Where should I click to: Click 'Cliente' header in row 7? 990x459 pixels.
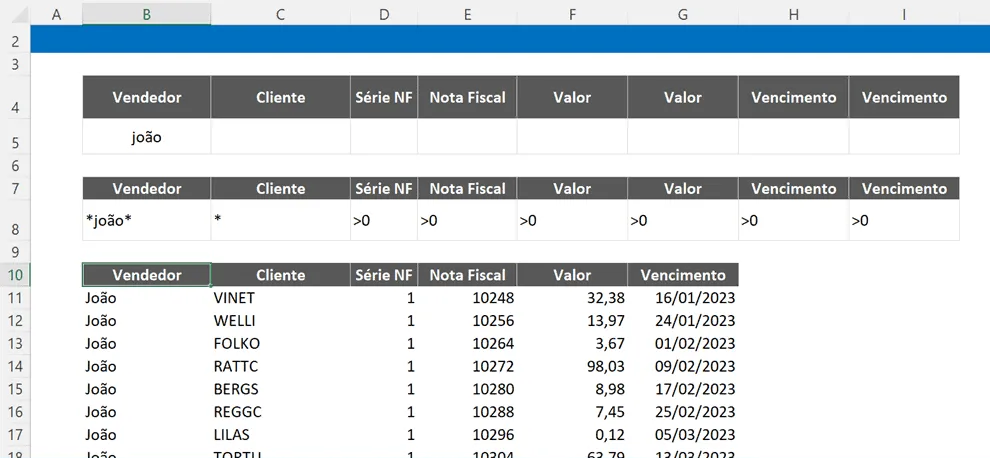coord(280,188)
